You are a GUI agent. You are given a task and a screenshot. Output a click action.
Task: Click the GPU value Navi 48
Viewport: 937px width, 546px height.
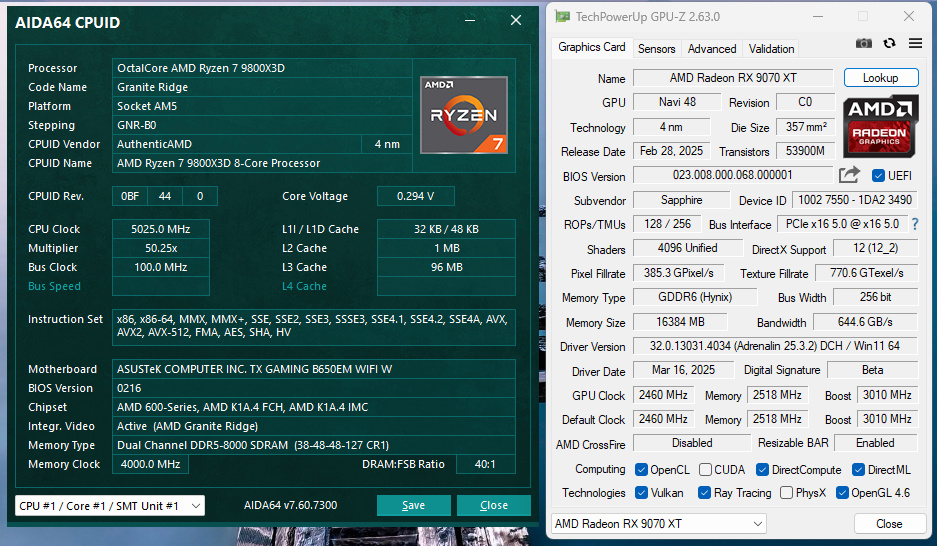677,102
